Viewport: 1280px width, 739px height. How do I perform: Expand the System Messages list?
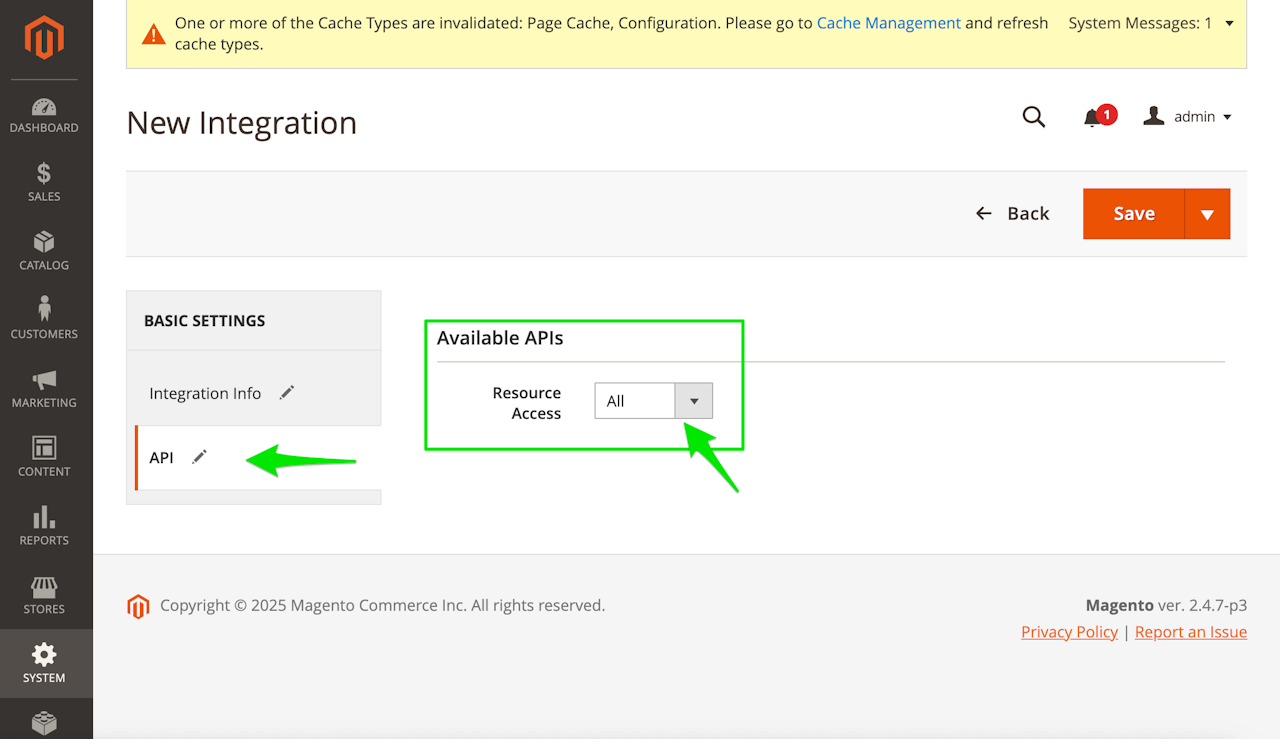1151,23
